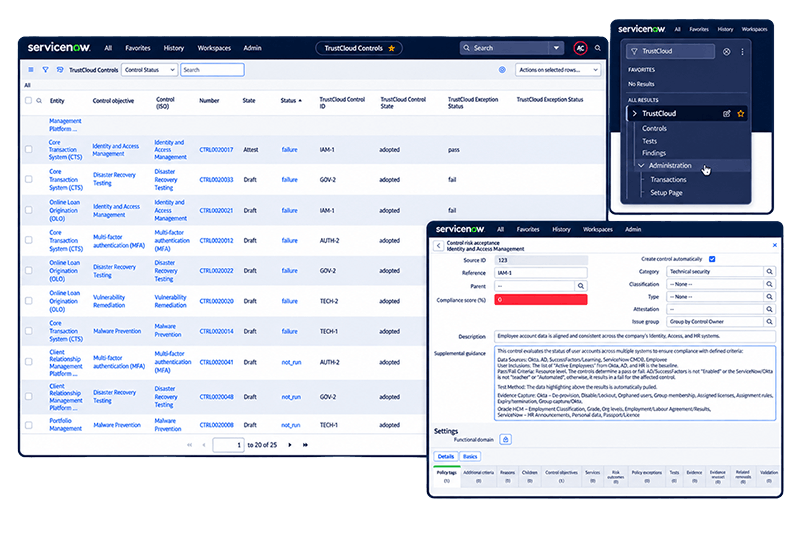Image resolution: width=800 pixels, height=534 pixels.
Task: Switch to the Details tab
Action: [x=445, y=456]
